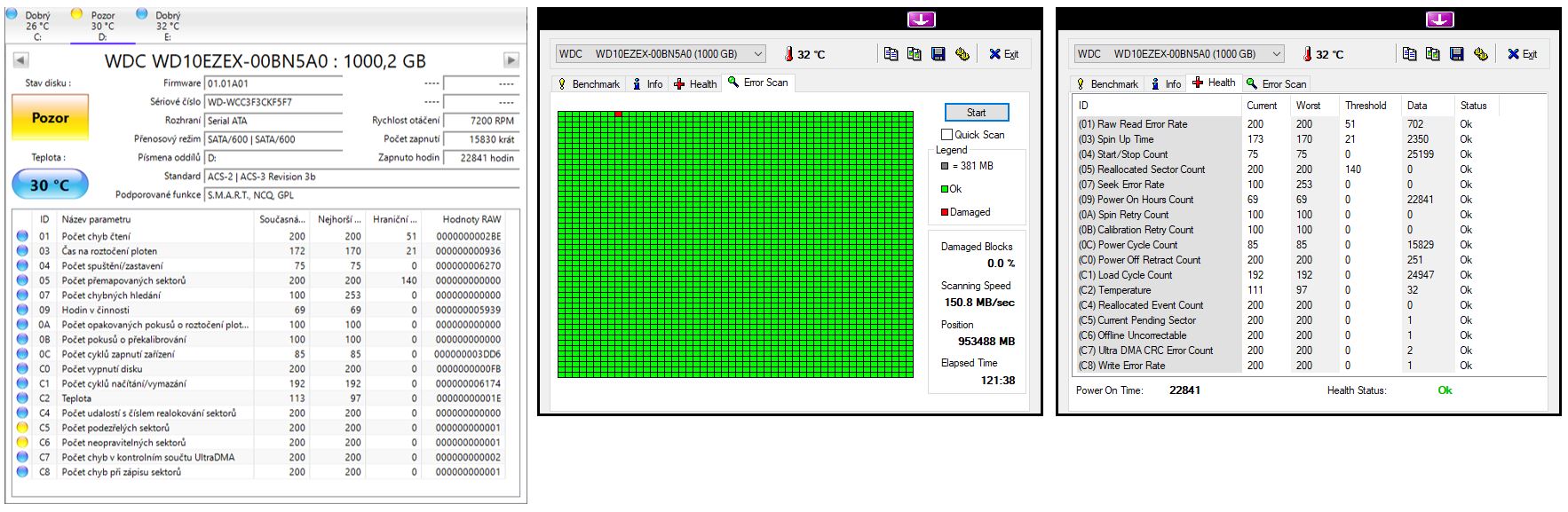Open the Info tab in Health window
The height and width of the screenshot is (512, 1568).
[x=1166, y=84]
